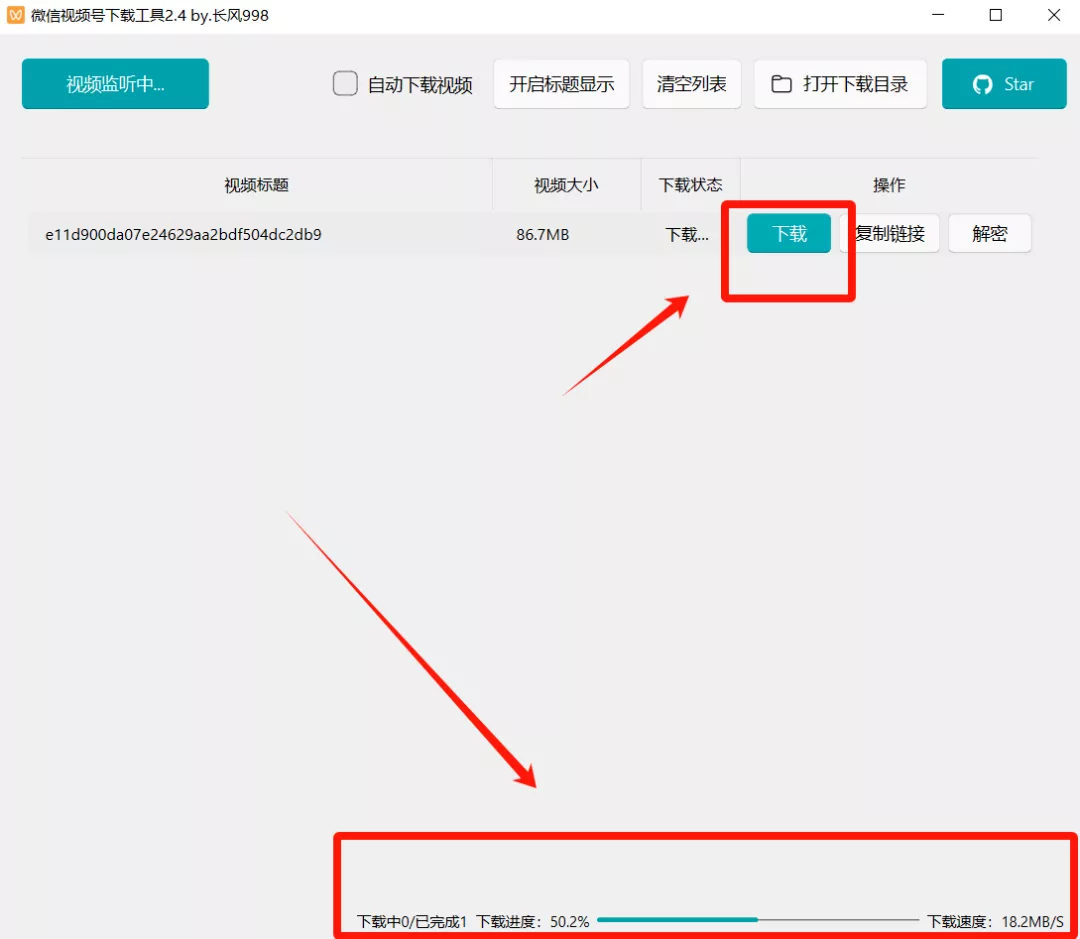Click 下载进度: 50.2% status text
The height and width of the screenshot is (939, 1080).
(x=532, y=922)
